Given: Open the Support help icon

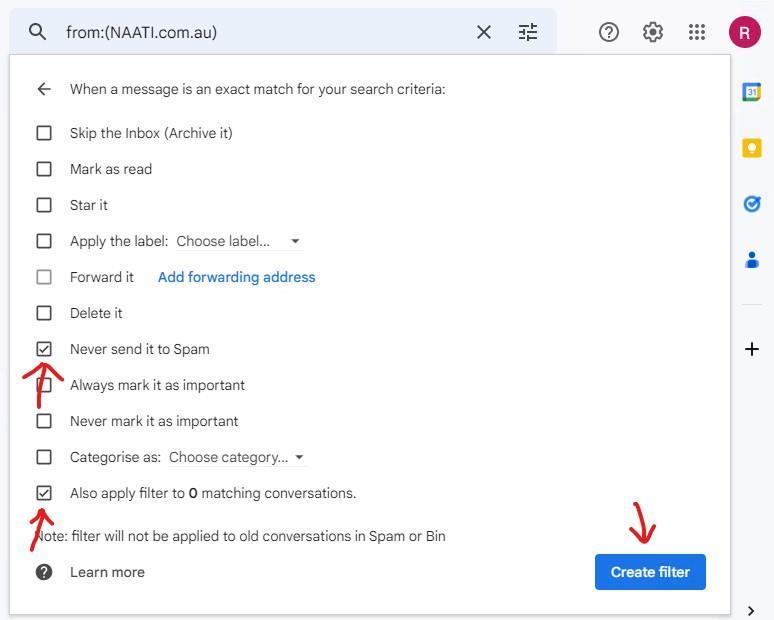Looking at the screenshot, I should [608, 32].
